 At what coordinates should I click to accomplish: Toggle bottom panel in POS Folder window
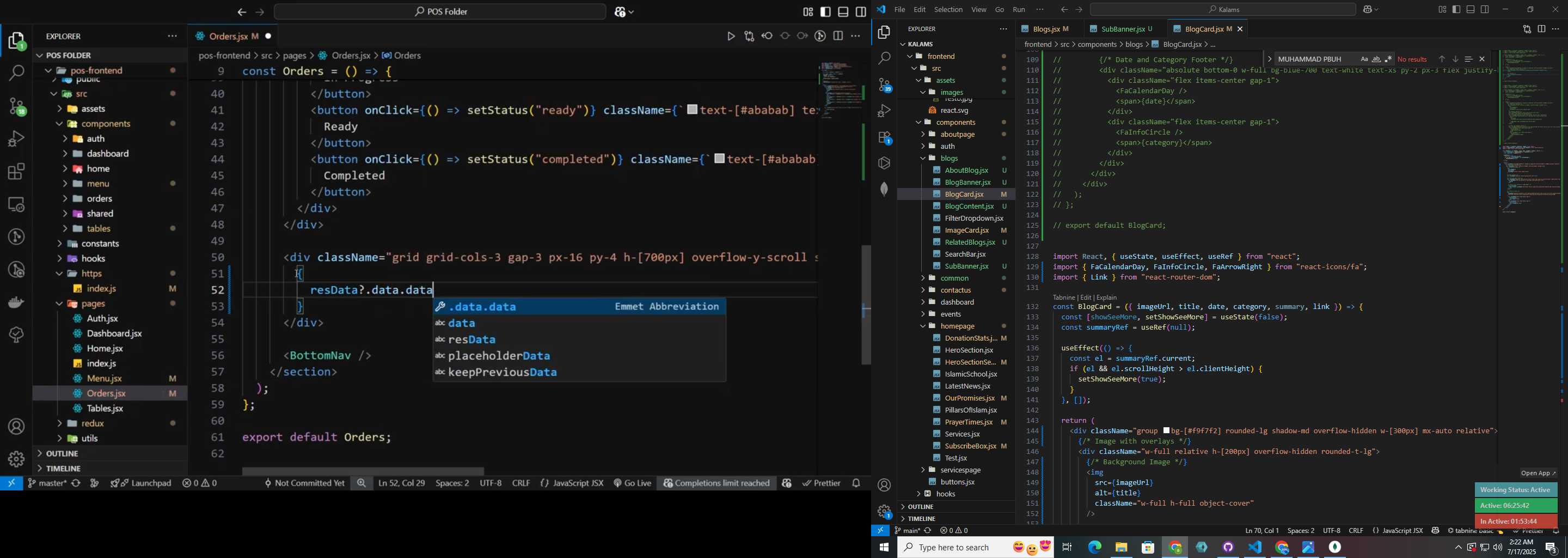[843, 12]
